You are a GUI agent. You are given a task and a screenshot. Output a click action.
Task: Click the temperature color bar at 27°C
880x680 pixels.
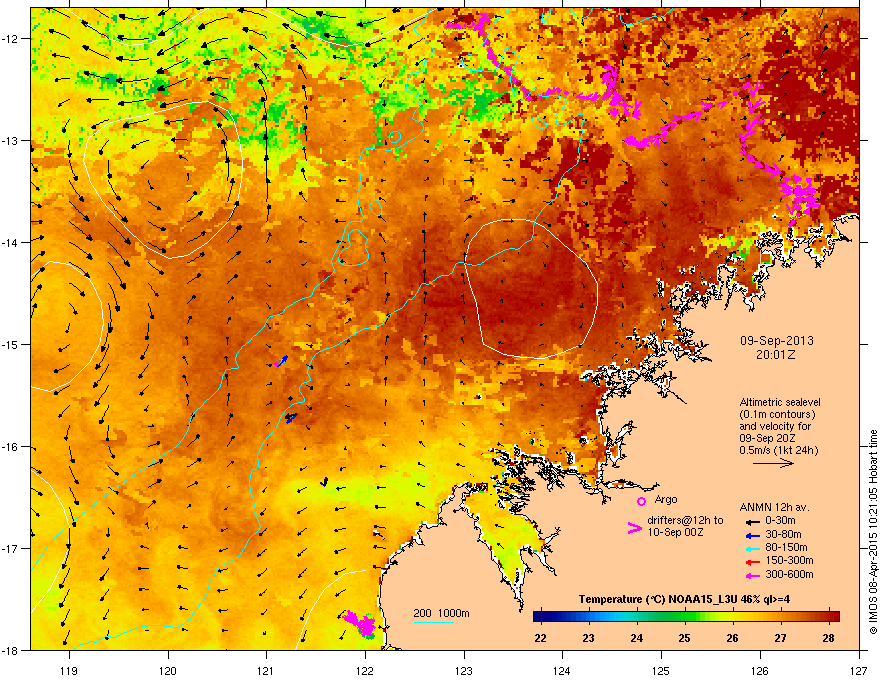point(780,616)
